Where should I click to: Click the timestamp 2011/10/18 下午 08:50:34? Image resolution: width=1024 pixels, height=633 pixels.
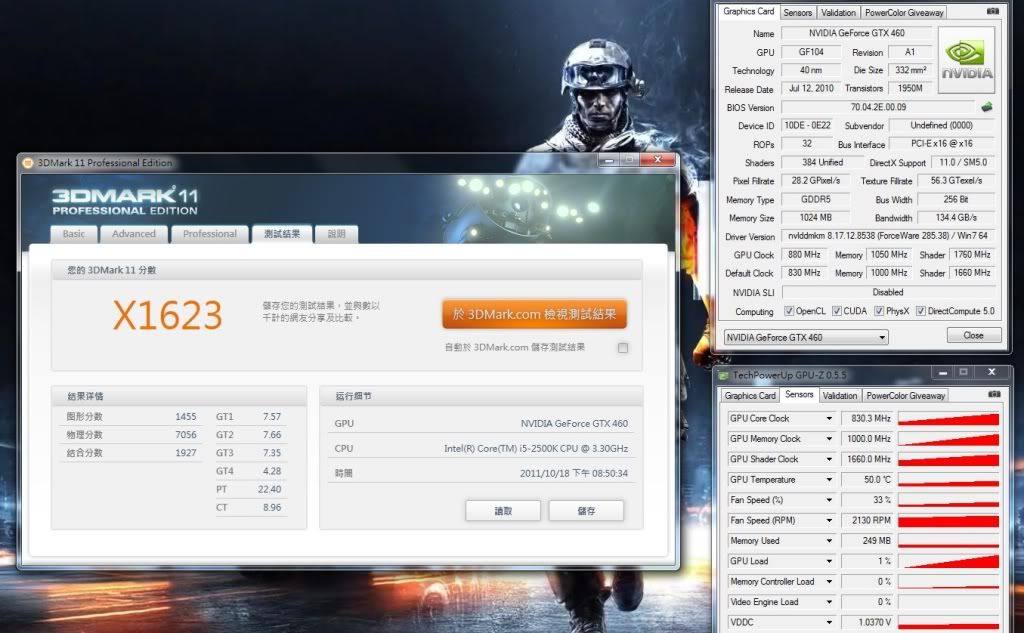tap(573, 474)
